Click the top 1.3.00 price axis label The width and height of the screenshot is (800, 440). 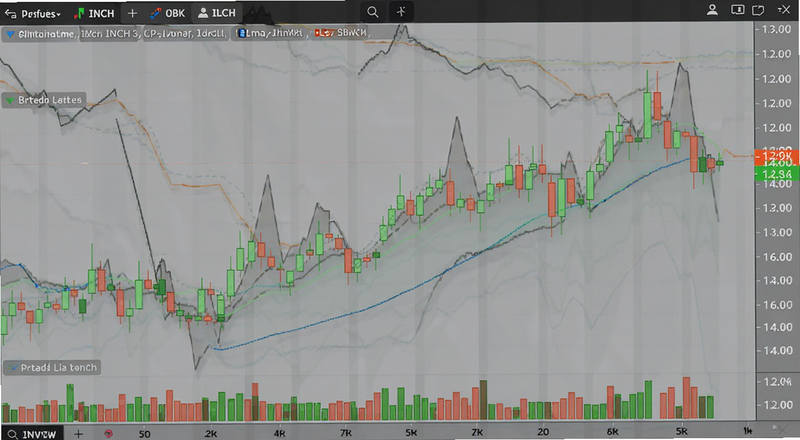point(776,29)
